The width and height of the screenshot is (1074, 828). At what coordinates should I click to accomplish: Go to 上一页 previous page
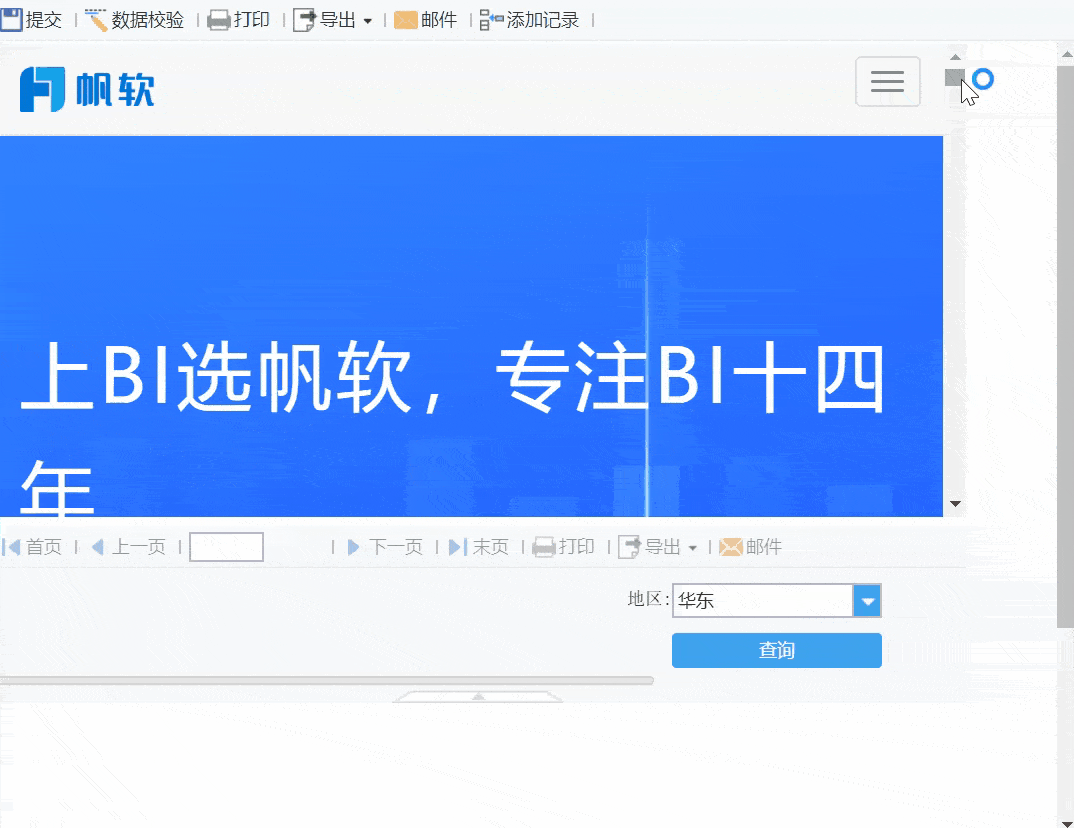129,547
